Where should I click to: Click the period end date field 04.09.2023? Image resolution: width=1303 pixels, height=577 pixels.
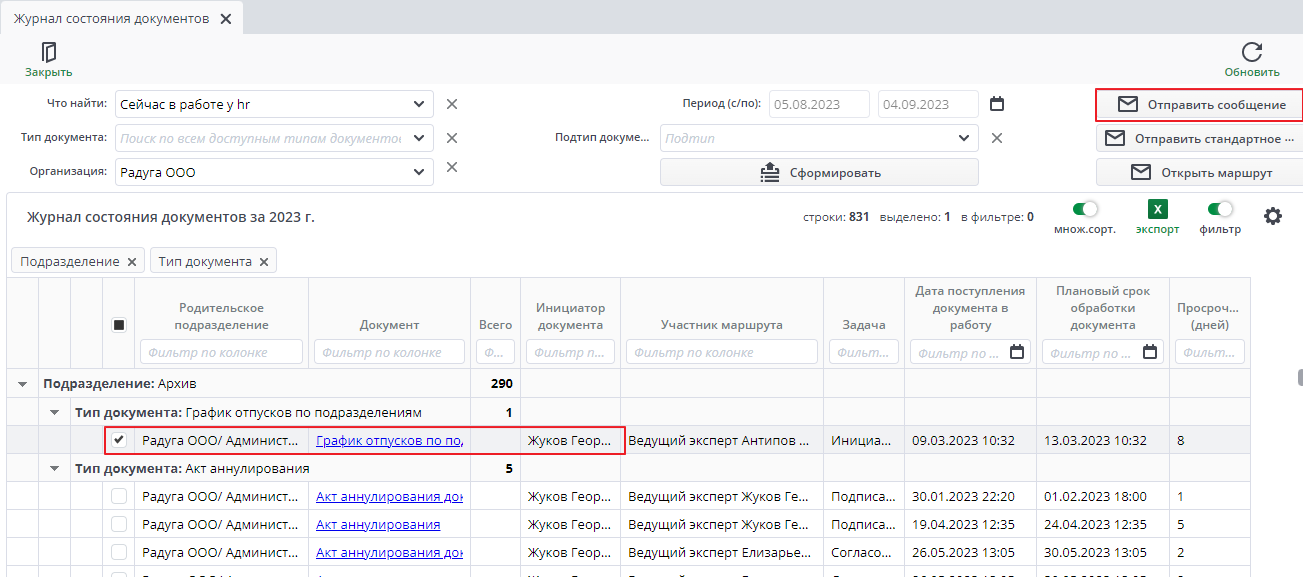pyautogui.click(x=928, y=104)
